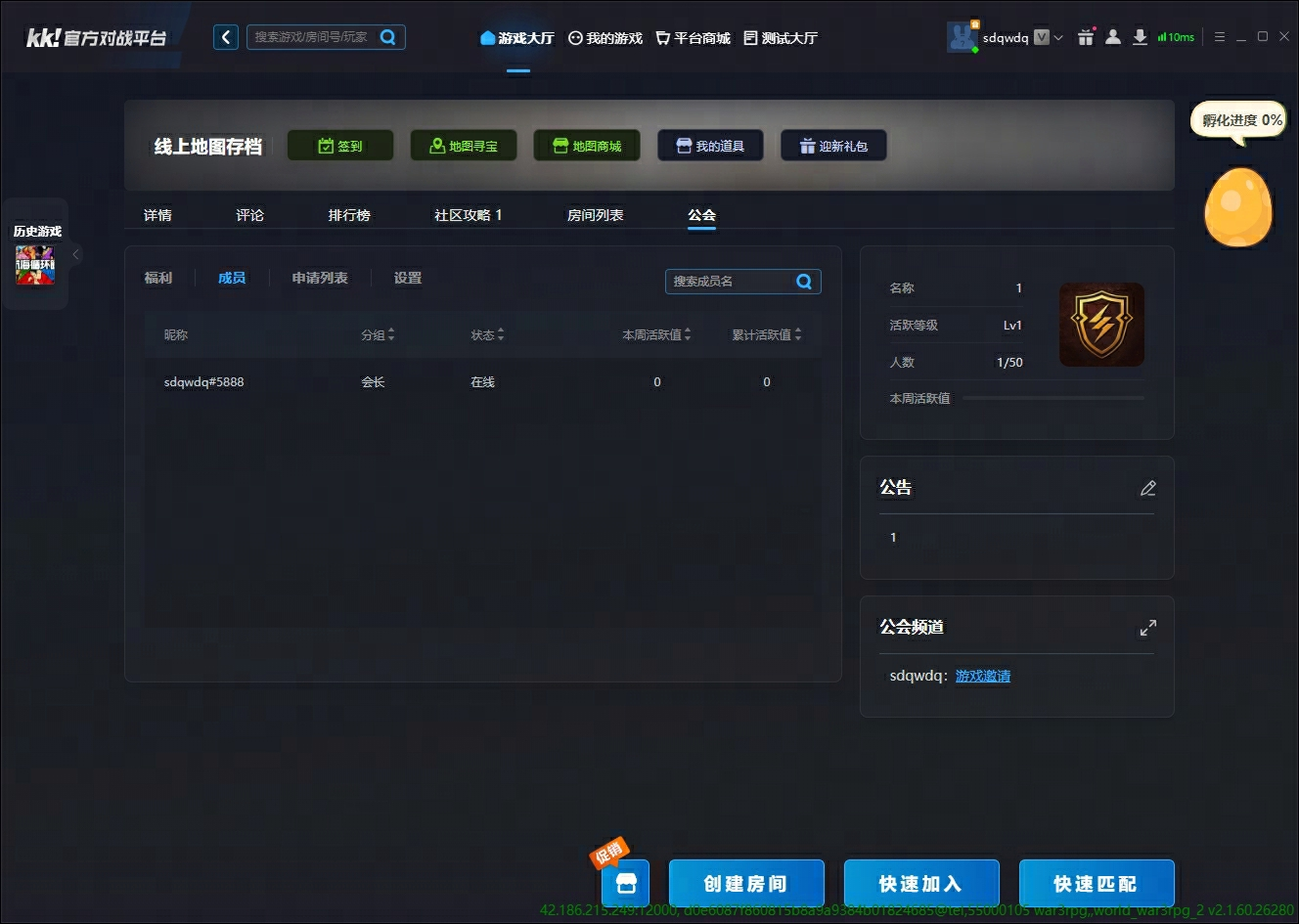Open the application list tab
The height and width of the screenshot is (924, 1299).
pyautogui.click(x=320, y=278)
